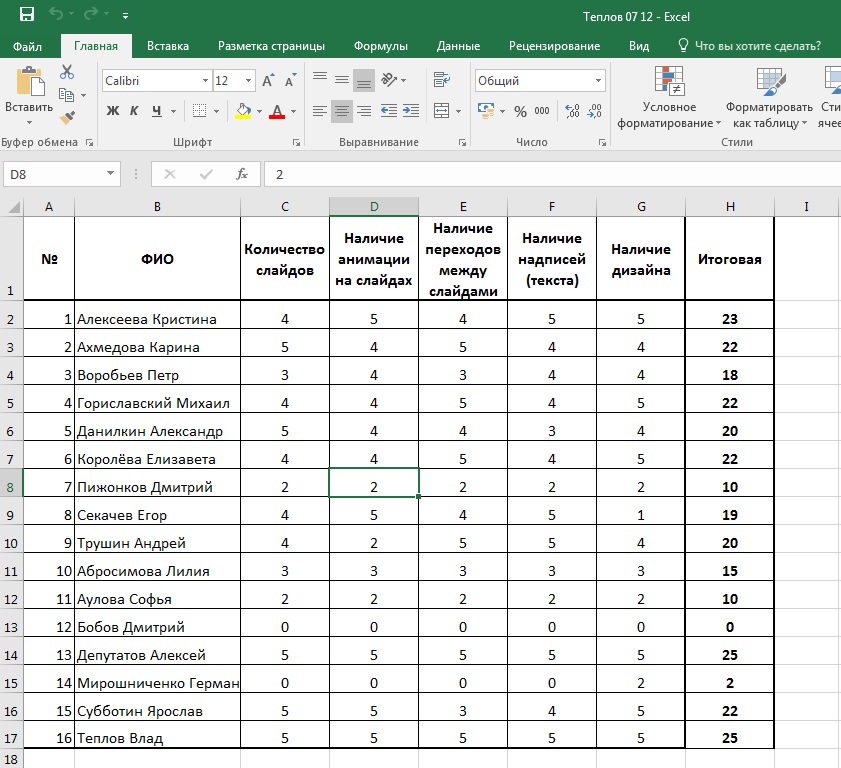Apply thousands separator format (000)

pyautogui.click(x=542, y=111)
